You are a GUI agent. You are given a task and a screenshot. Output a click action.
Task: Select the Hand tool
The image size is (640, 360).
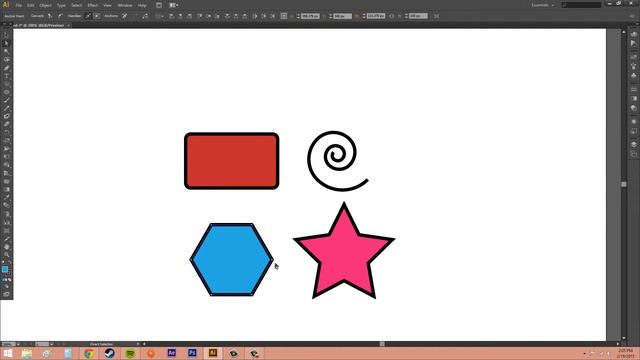click(6, 247)
